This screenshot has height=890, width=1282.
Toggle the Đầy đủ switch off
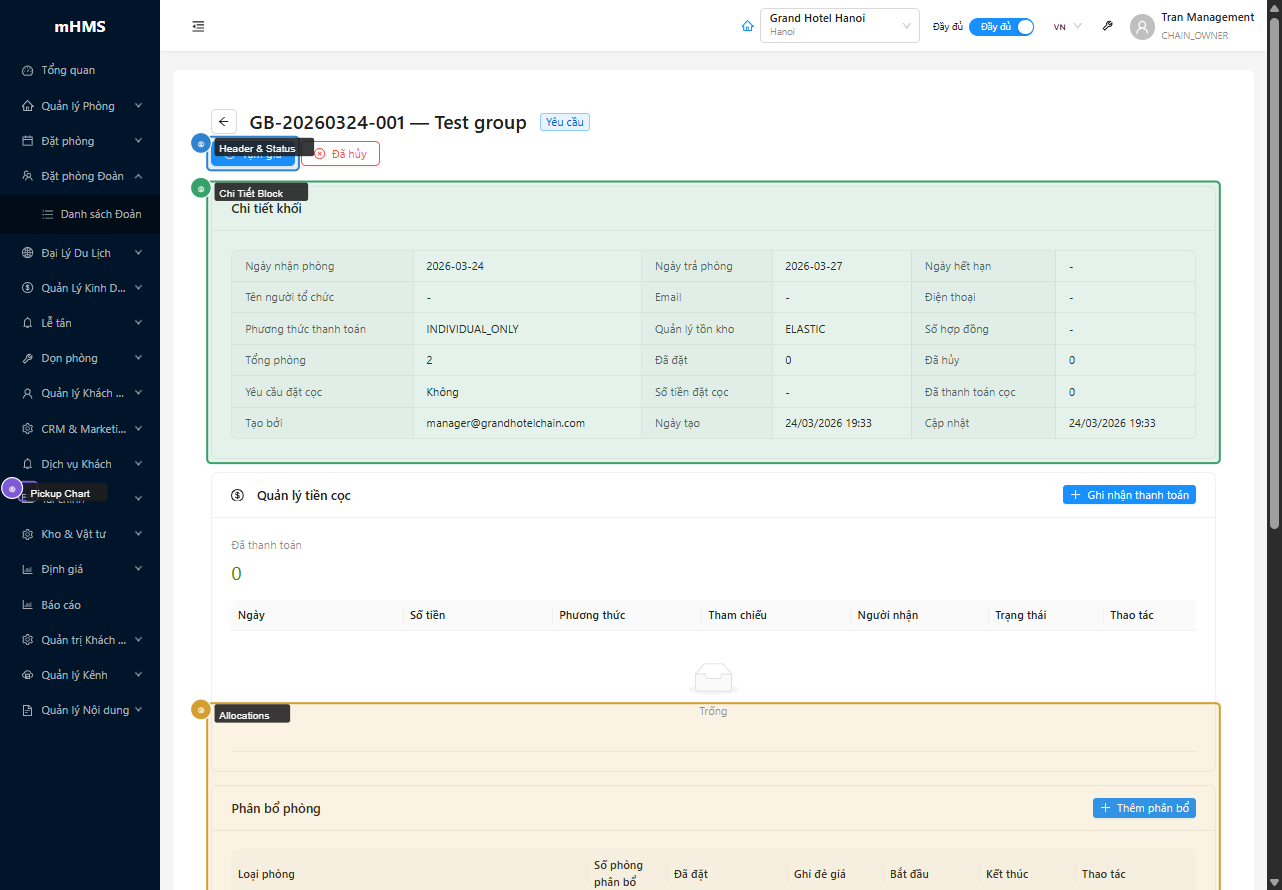coord(1001,27)
